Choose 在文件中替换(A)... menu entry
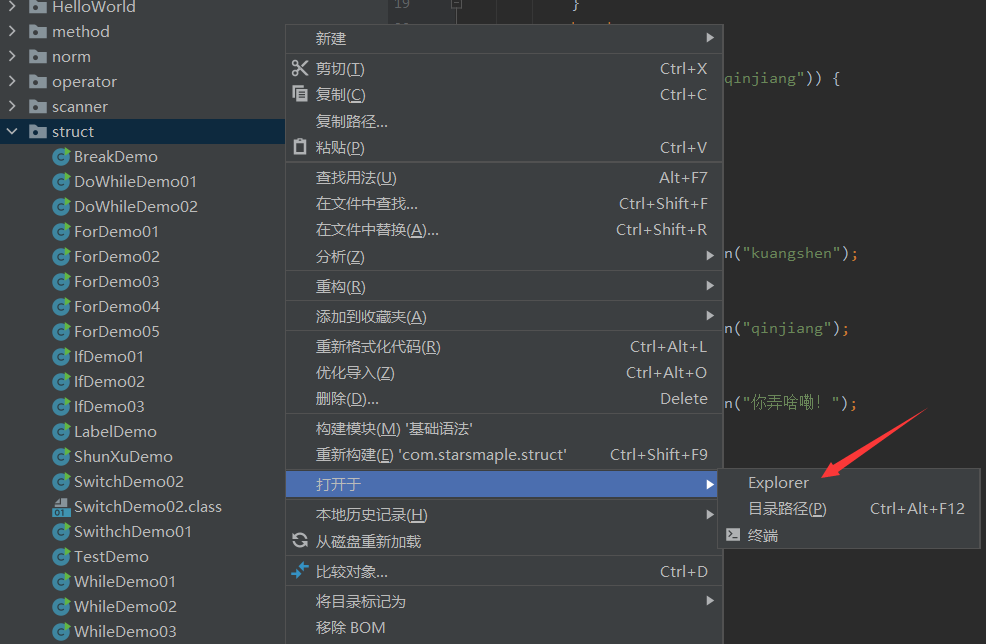This screenshot has height=644, width=986. [x=504, y=230]
